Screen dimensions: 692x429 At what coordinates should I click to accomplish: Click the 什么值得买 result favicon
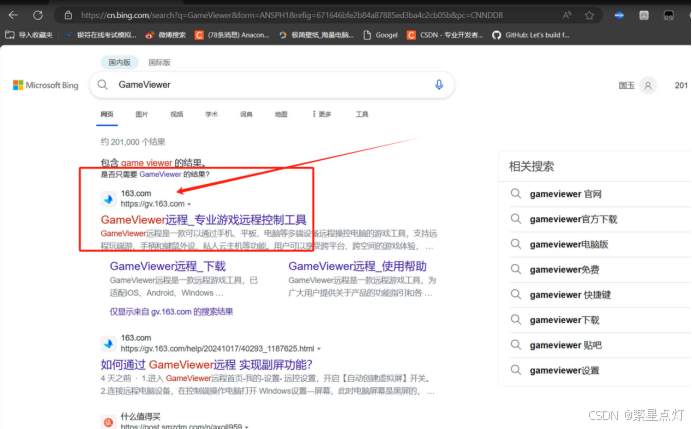coord(108,422)
